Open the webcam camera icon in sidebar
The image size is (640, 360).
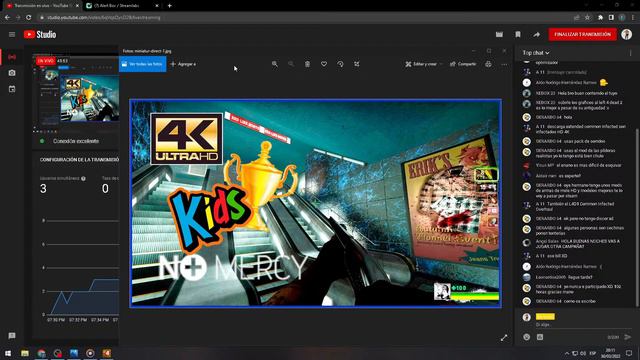pos(12,73)
